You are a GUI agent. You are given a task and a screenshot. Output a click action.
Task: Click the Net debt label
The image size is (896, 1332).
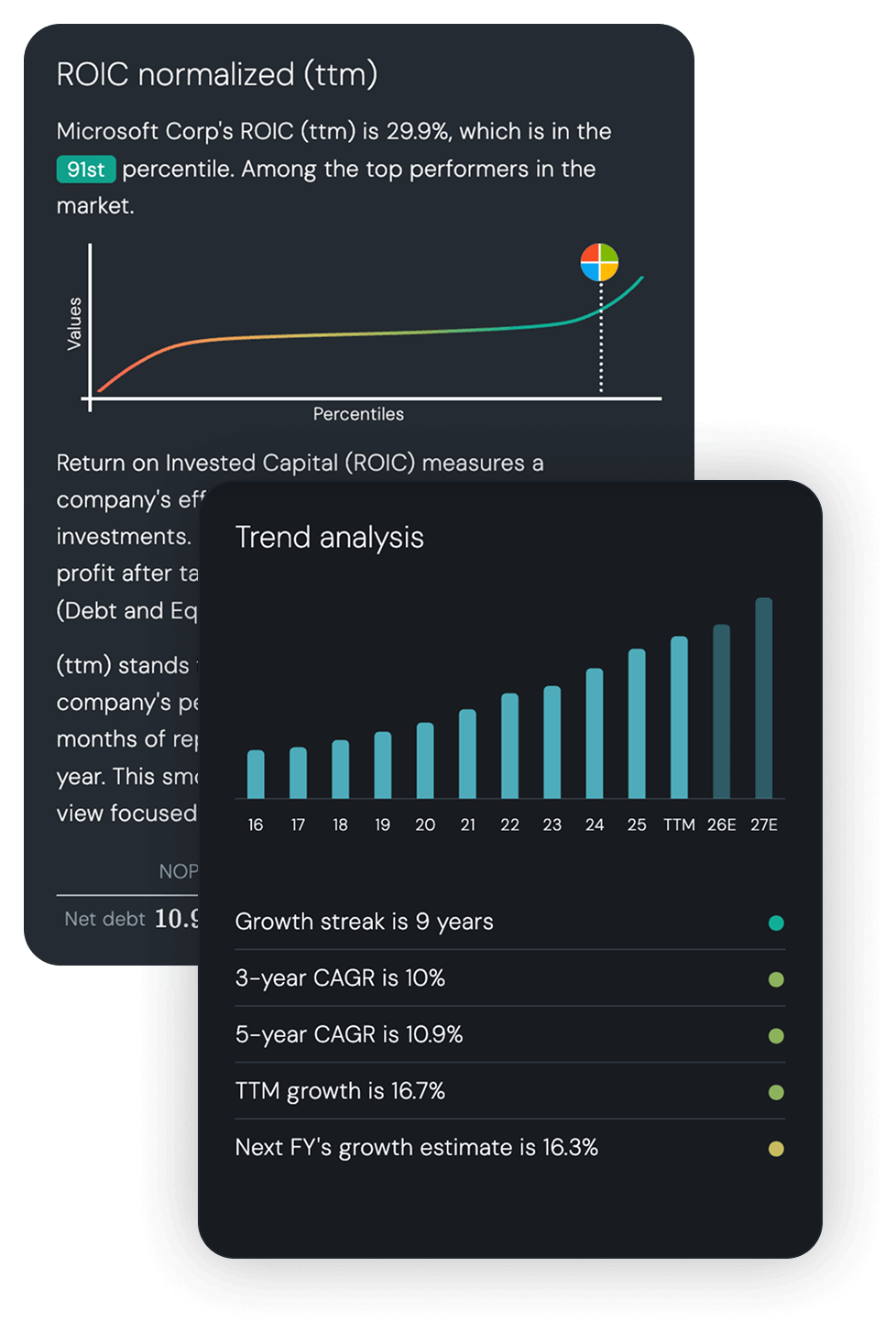click(104, 919)
